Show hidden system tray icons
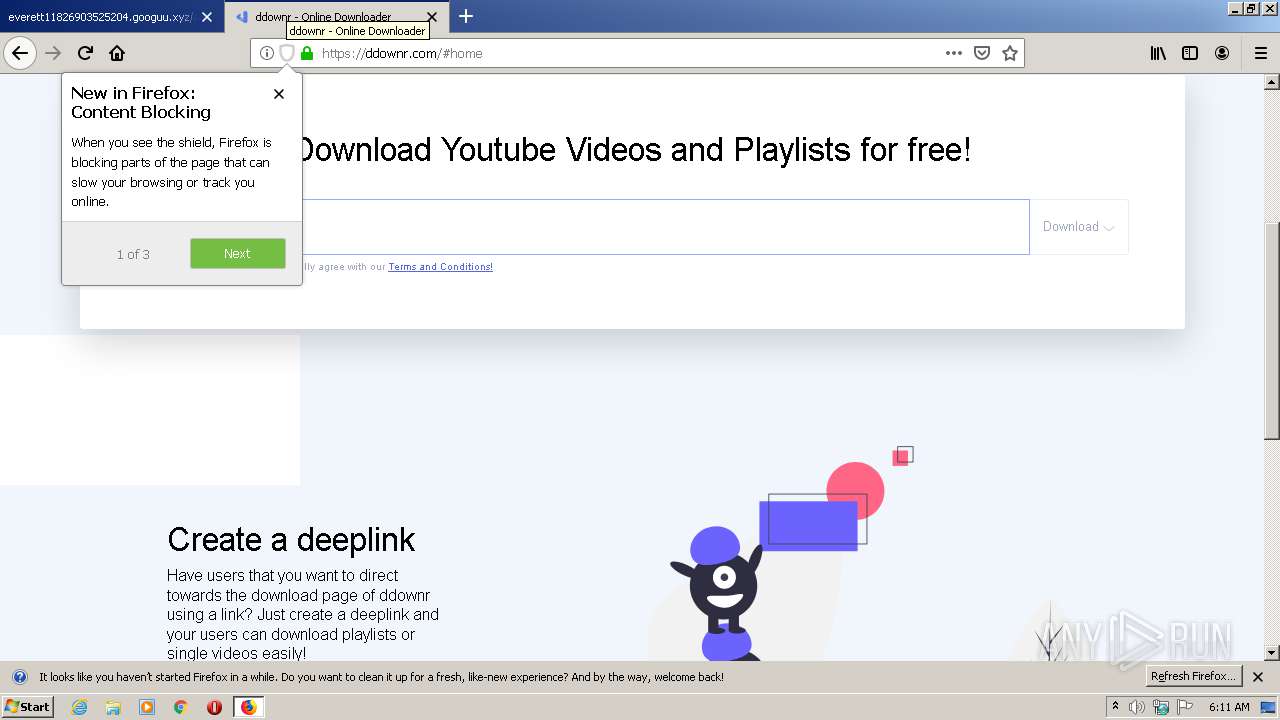 [1116, 707]
